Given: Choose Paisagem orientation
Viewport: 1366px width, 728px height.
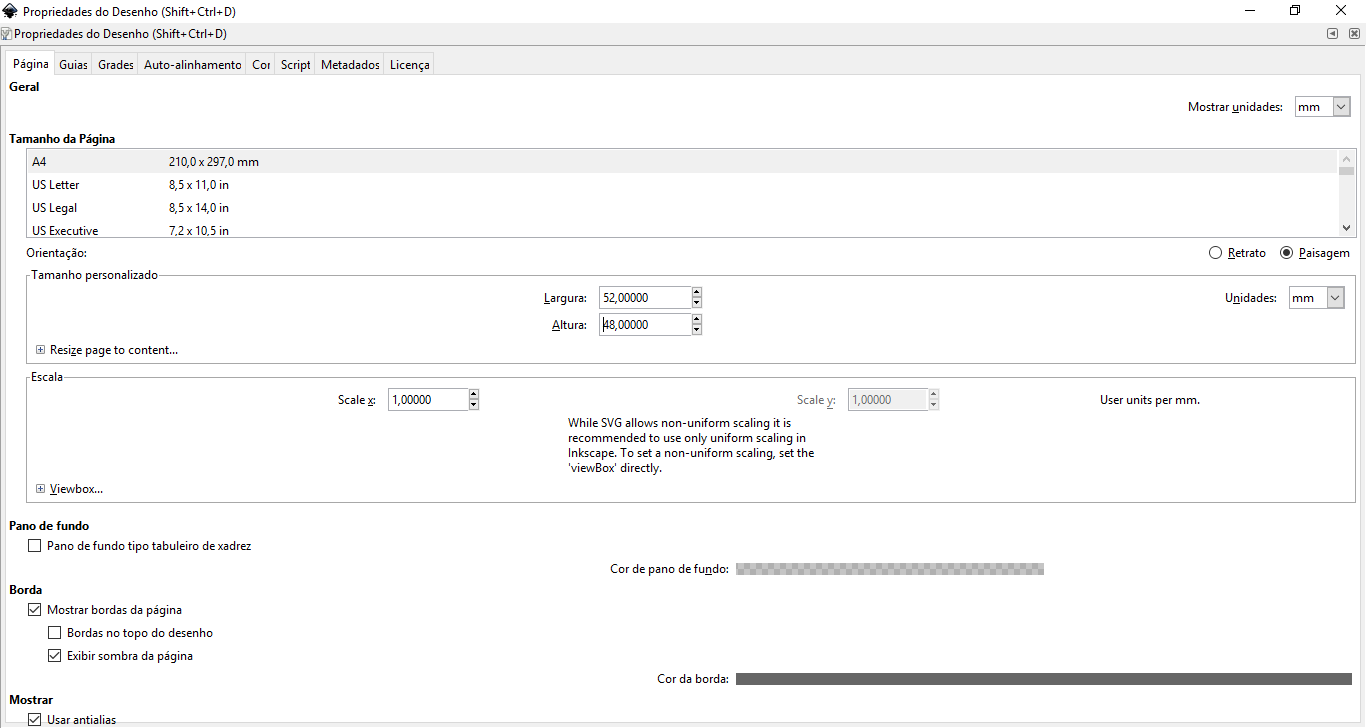Looking at the screenshot, I should [1314, 253].
